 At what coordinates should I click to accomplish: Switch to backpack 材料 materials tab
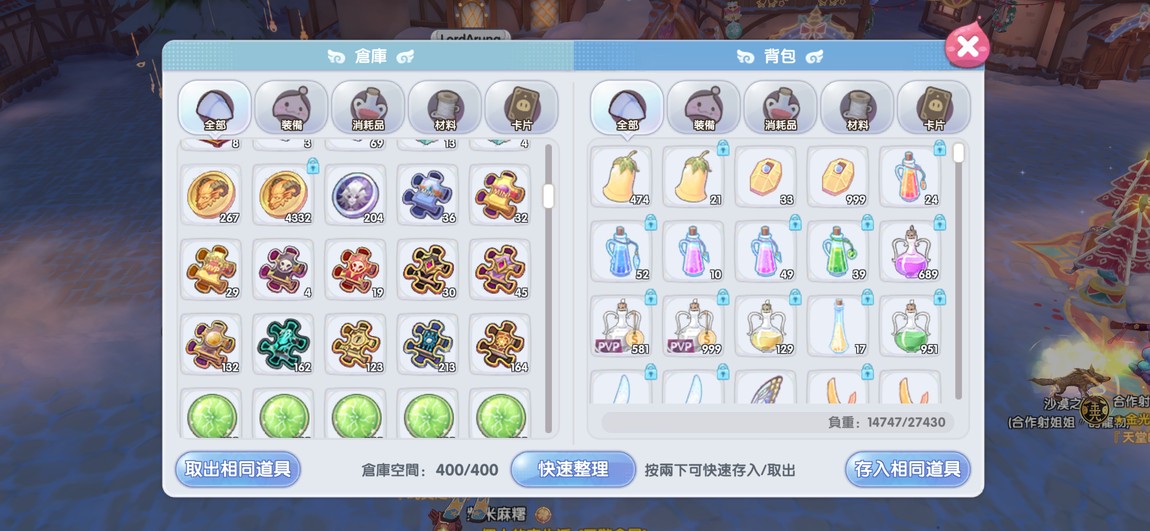[857, 107]
